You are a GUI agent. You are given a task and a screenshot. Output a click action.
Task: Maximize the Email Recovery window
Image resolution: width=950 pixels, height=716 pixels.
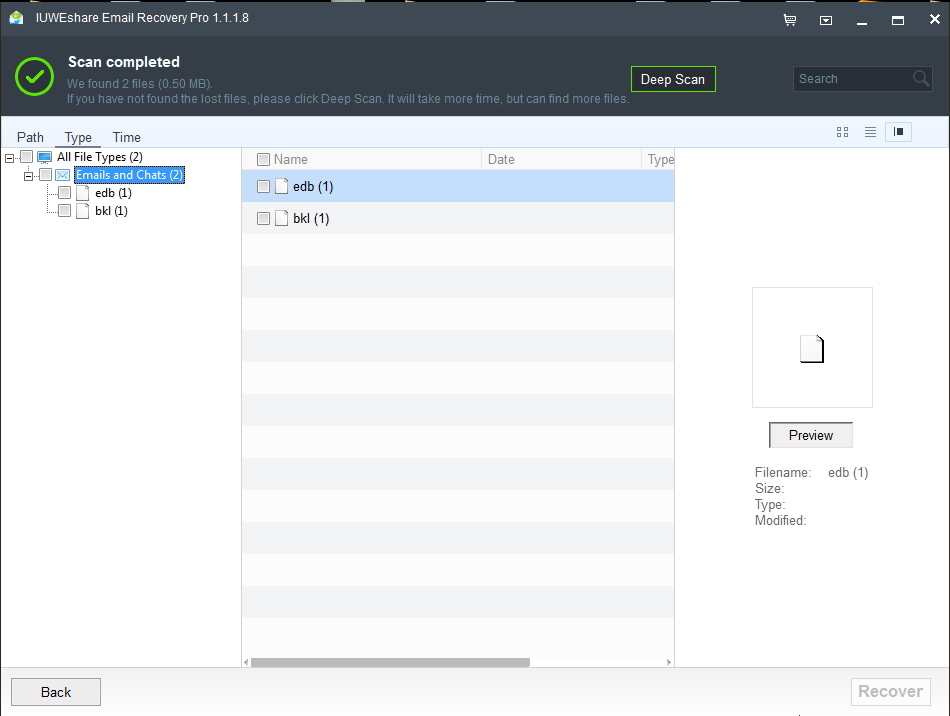point(898,20)
